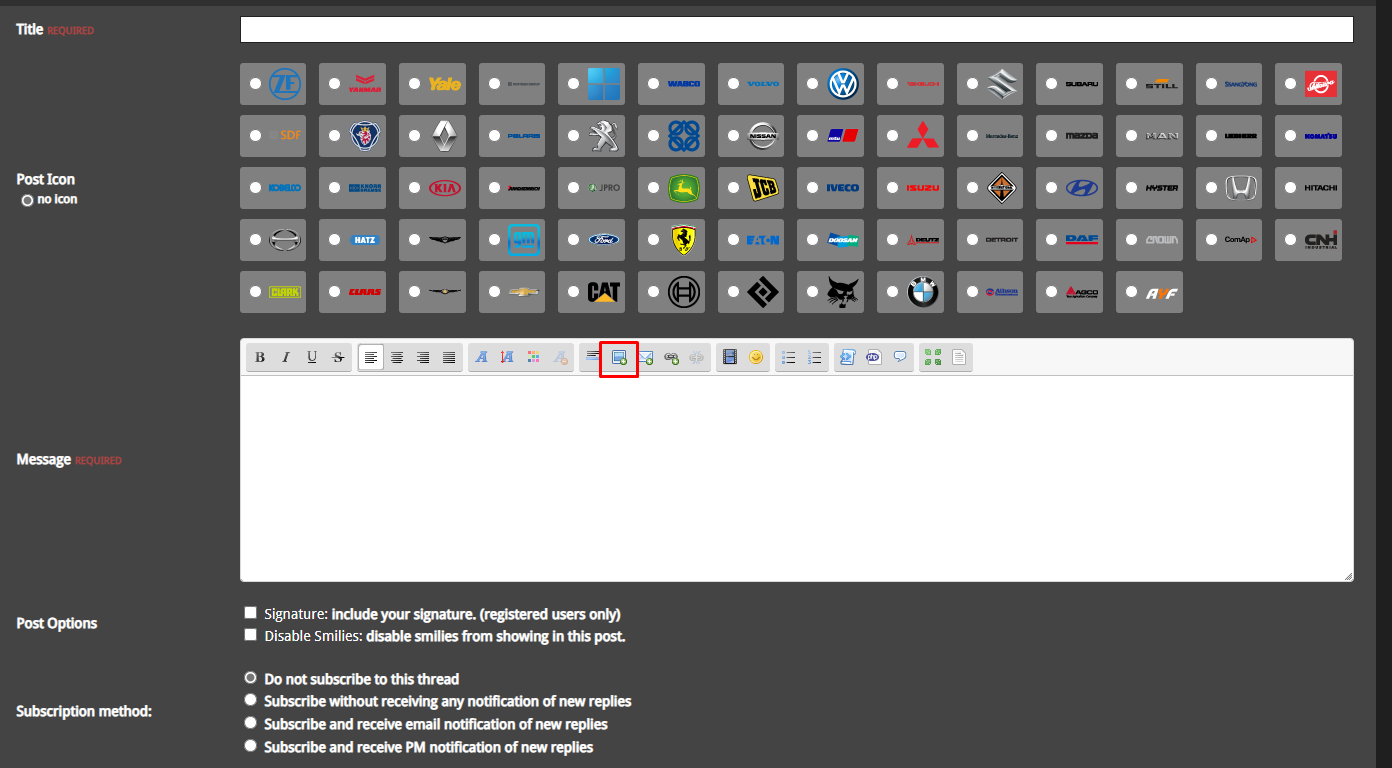Select the ZF post icon
The width and height of the screenshot is (1392, 768).
point(255,84)
